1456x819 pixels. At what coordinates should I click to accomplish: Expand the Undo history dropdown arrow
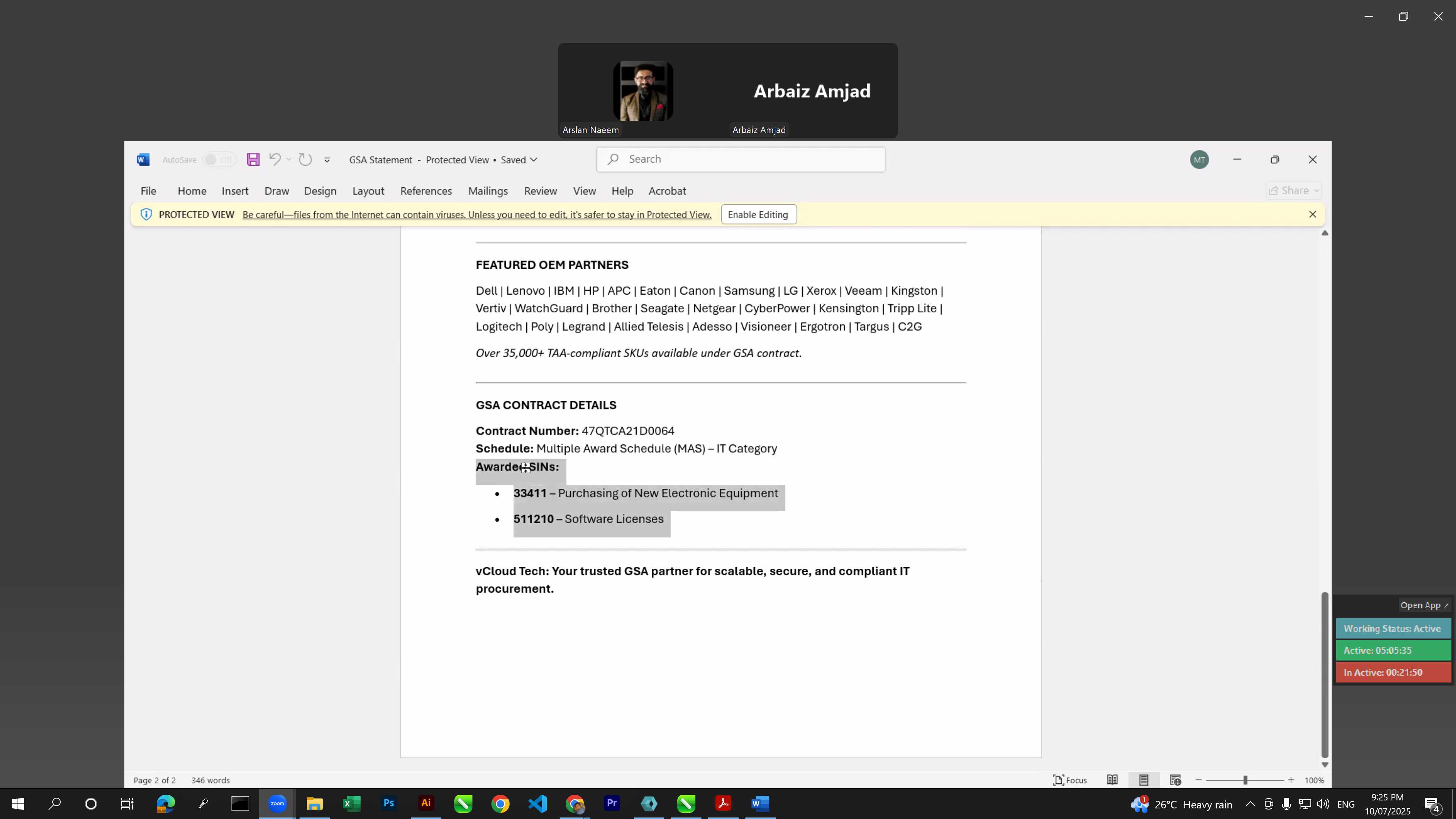[x=289, y=160]
